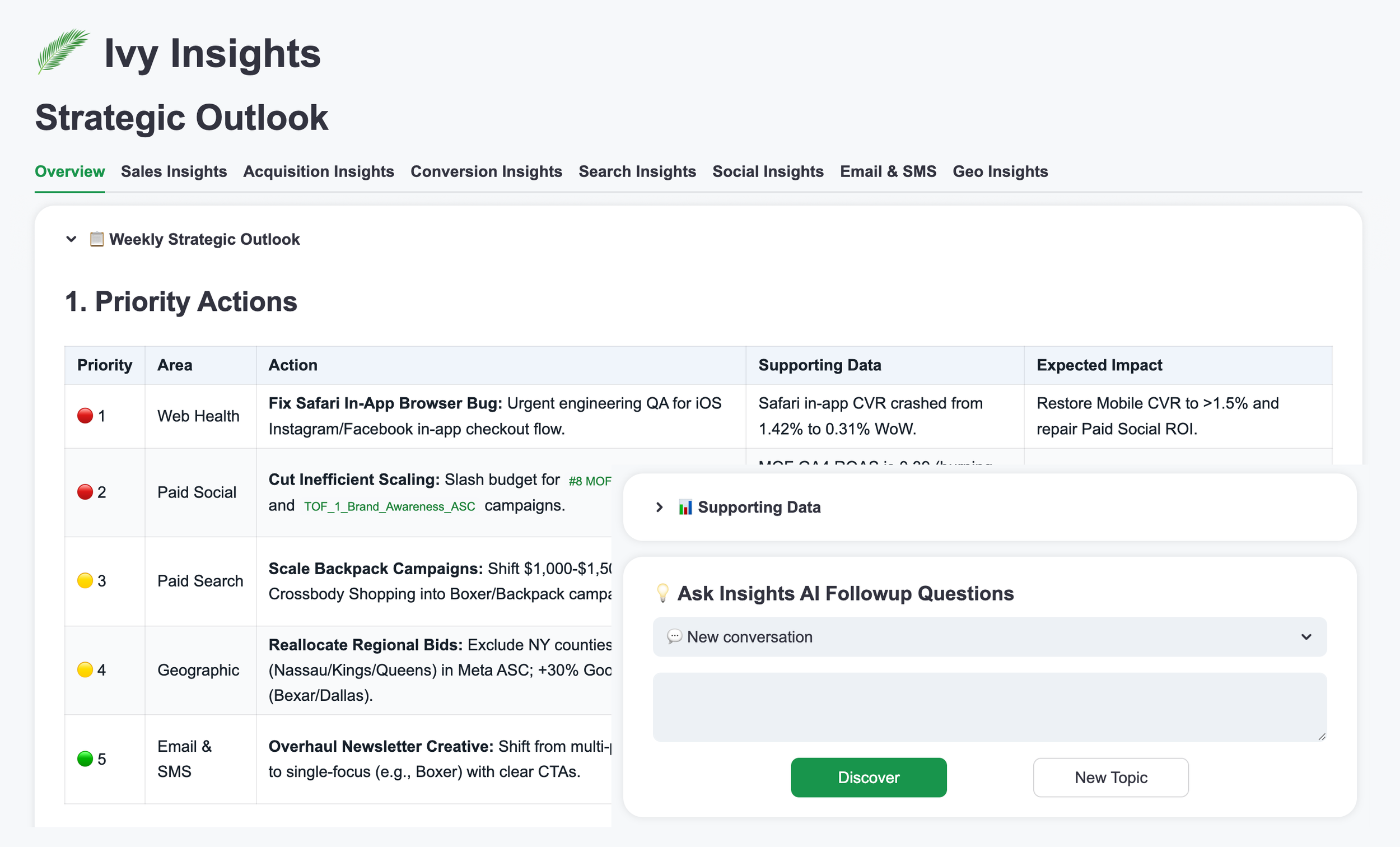Click the speech bubble icon in New conversation
The height and width of the screenshot is (847, 1400).
[674, 637]
